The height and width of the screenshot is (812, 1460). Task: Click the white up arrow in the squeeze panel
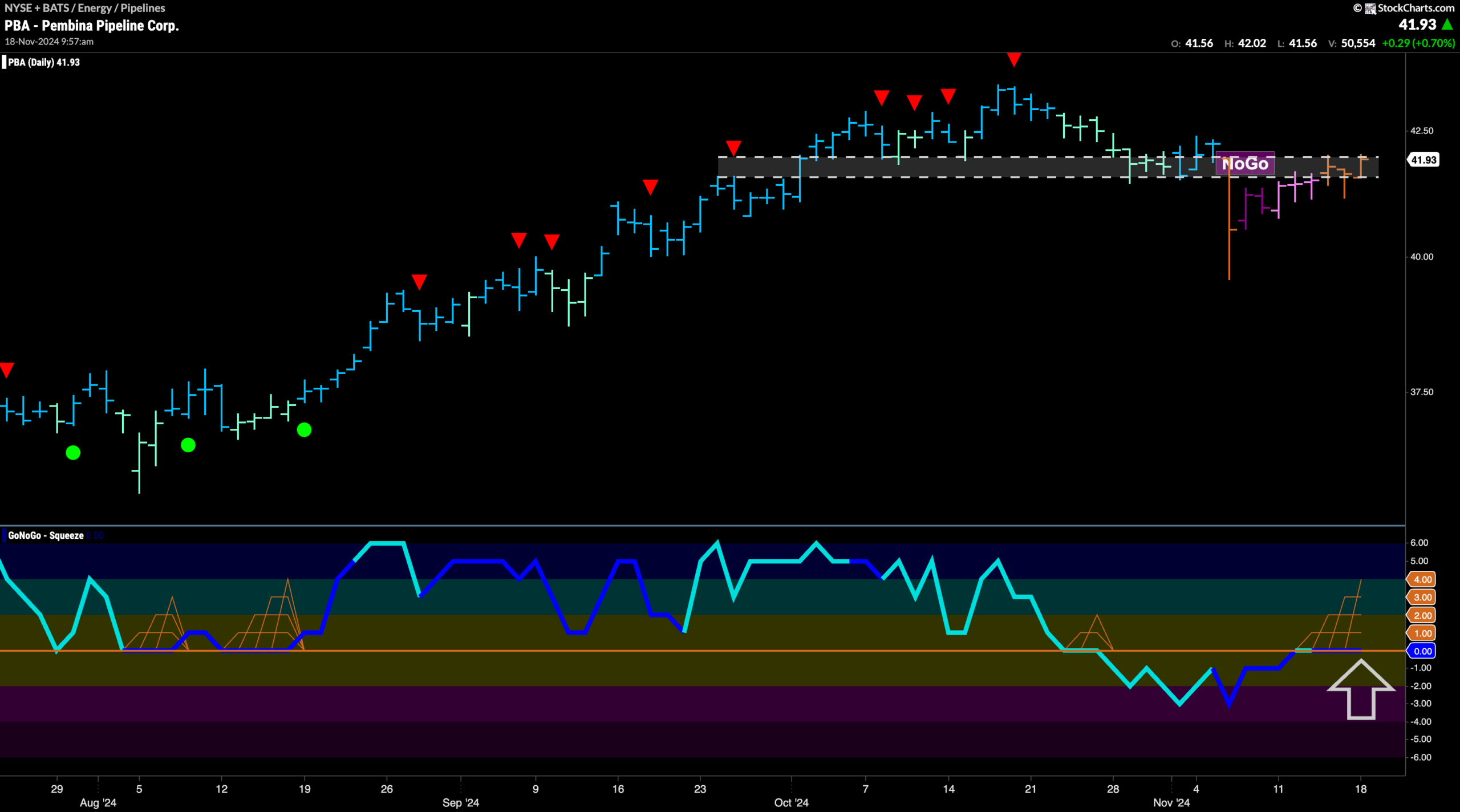(x=1361, y=689)
